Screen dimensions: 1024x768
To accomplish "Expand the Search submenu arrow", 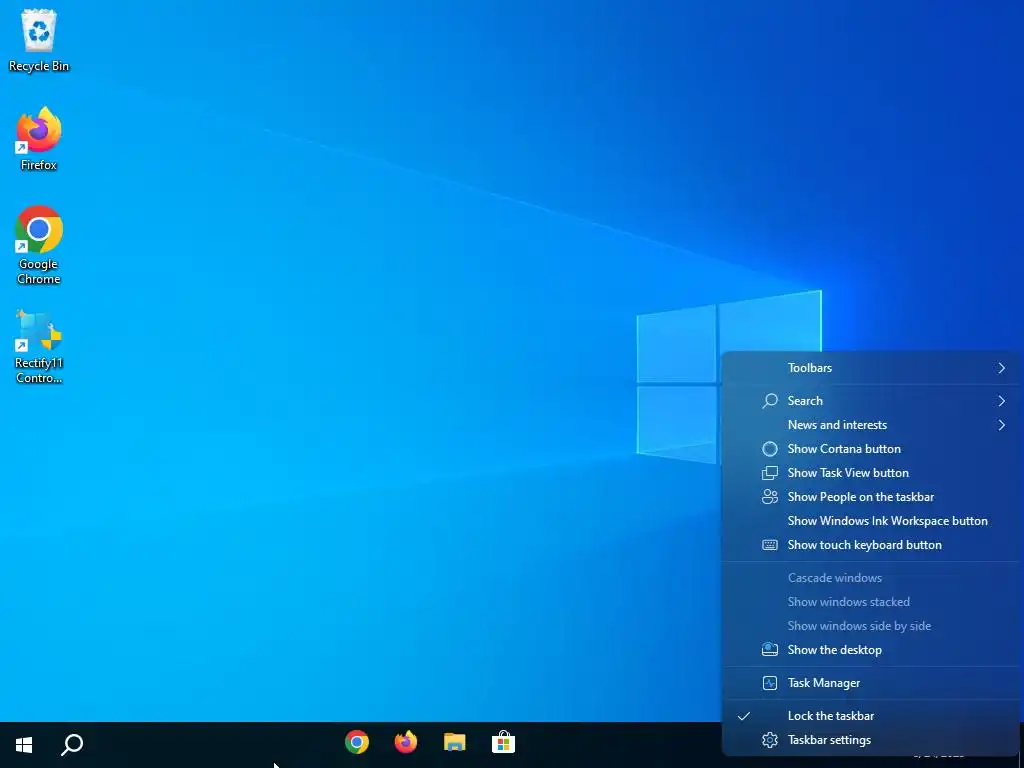I will point(1002,401).
